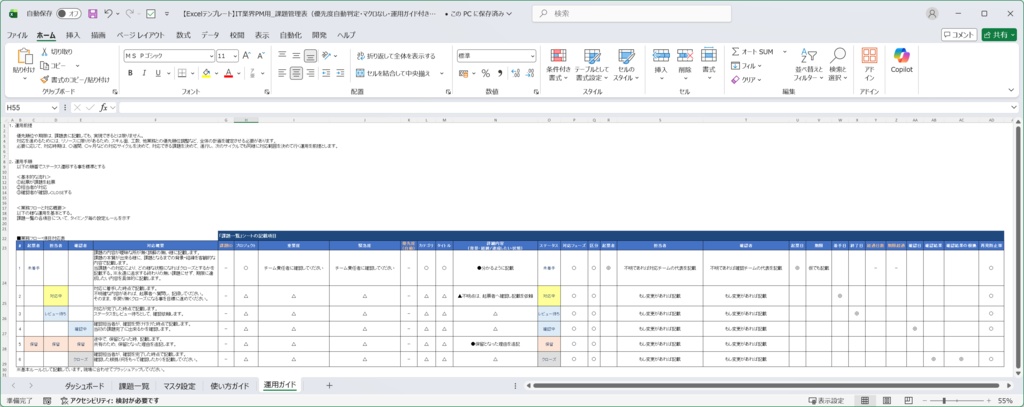
Task: Click the Accounting Number Format icon
Action: [464, 73]
